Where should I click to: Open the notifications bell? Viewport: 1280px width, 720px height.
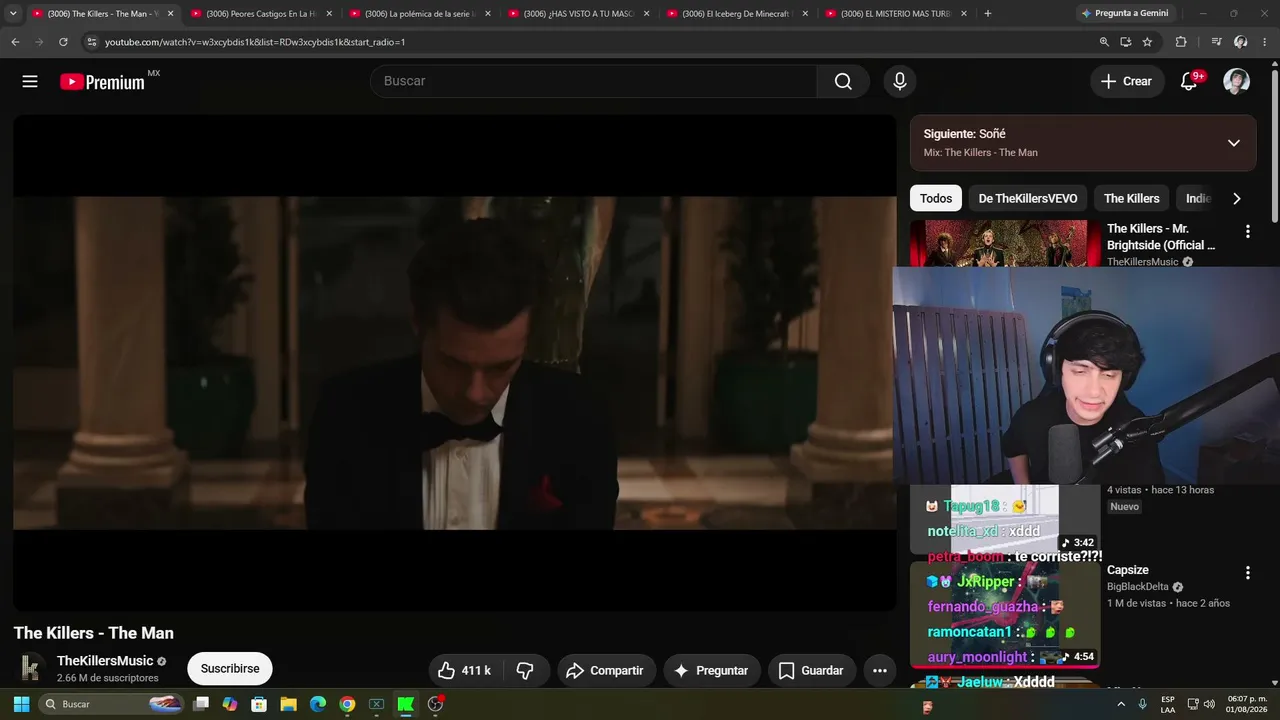(x=1189, y=82)
